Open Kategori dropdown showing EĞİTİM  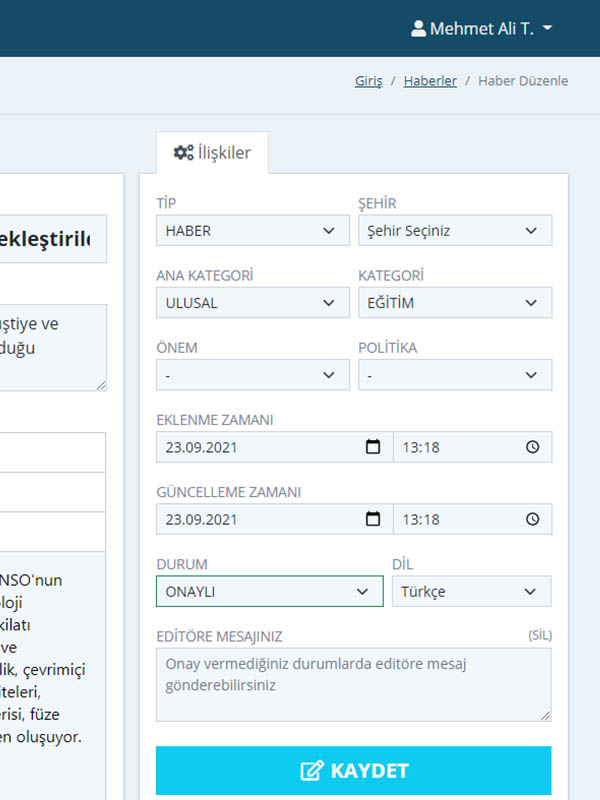click(x=454, y=303)
